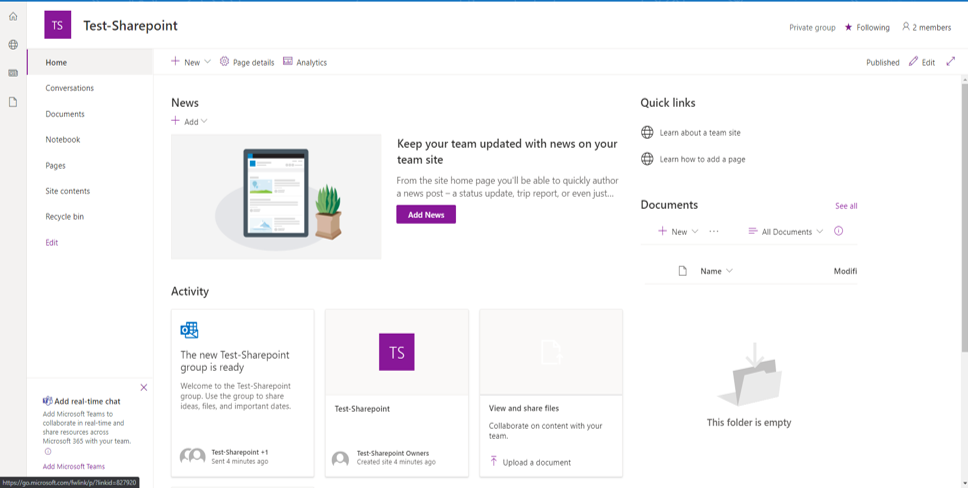
Task: Expand page to full screen with arrows icon
Action: pyautogui.click(x=950, y=62)
